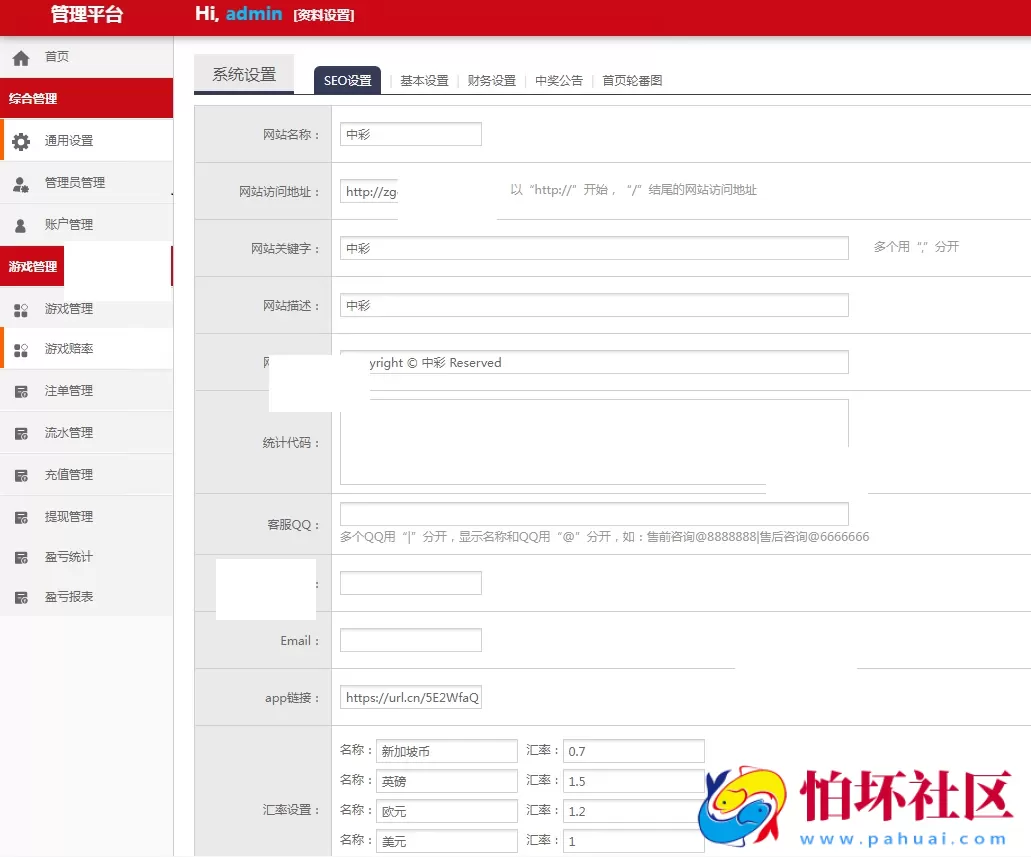Select the grid icon next to 游戏管理
Screen dimensions: 1031x857
click(21, 310)
